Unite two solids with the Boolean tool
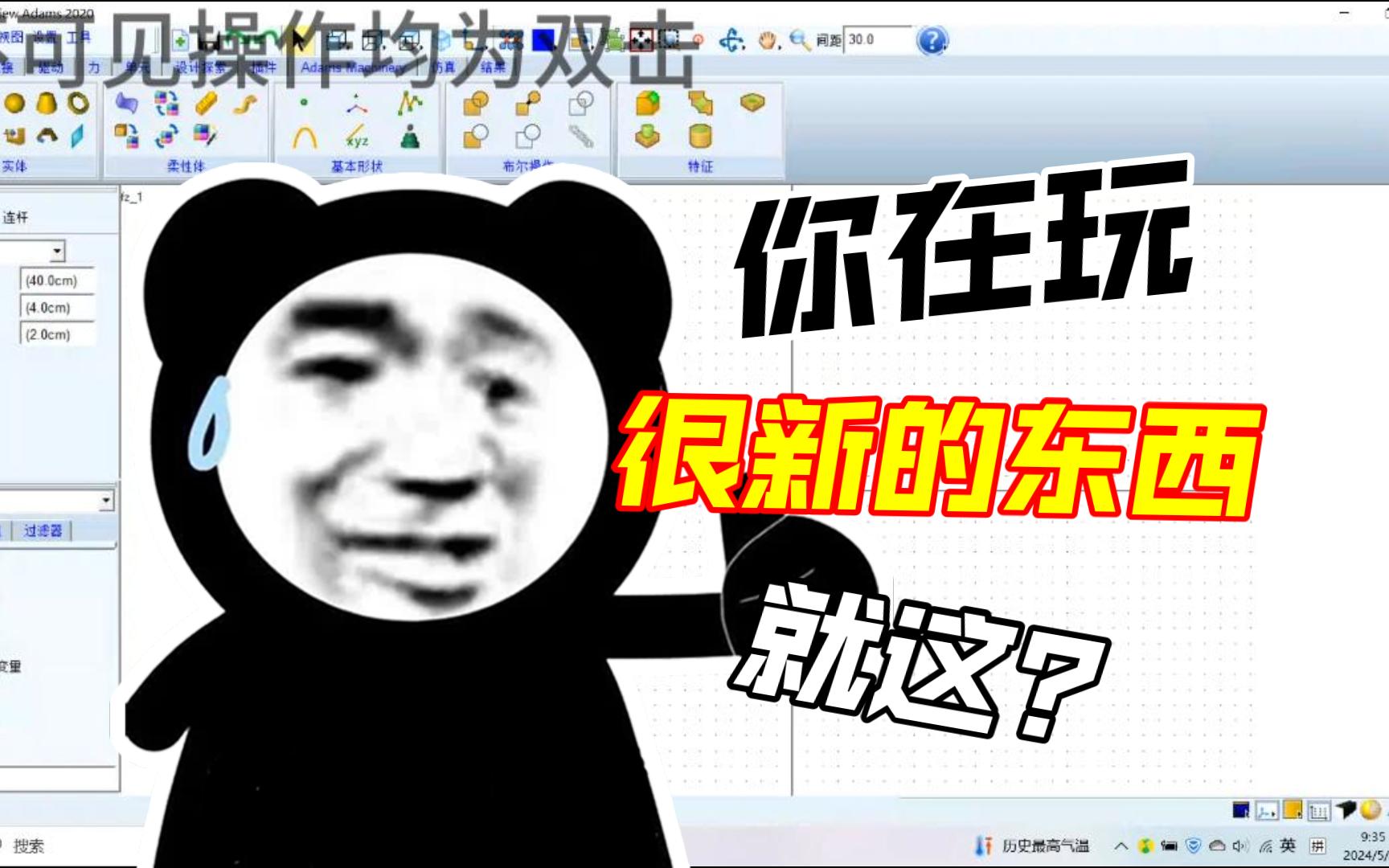Image resolution: width=1389 pixels, height=868 pixels. click(476, 104)
